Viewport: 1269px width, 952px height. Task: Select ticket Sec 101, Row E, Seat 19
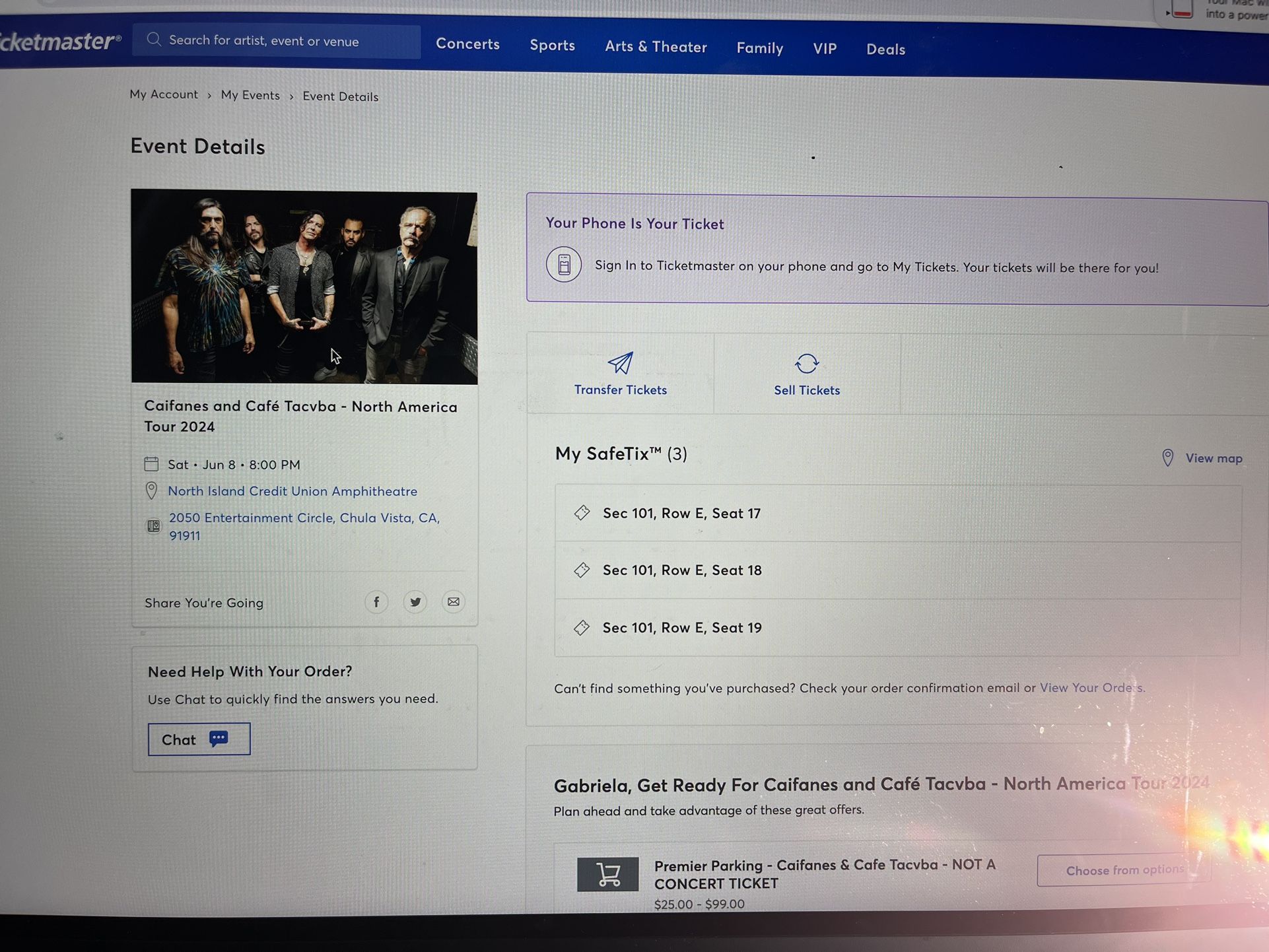tap(898, 628)
